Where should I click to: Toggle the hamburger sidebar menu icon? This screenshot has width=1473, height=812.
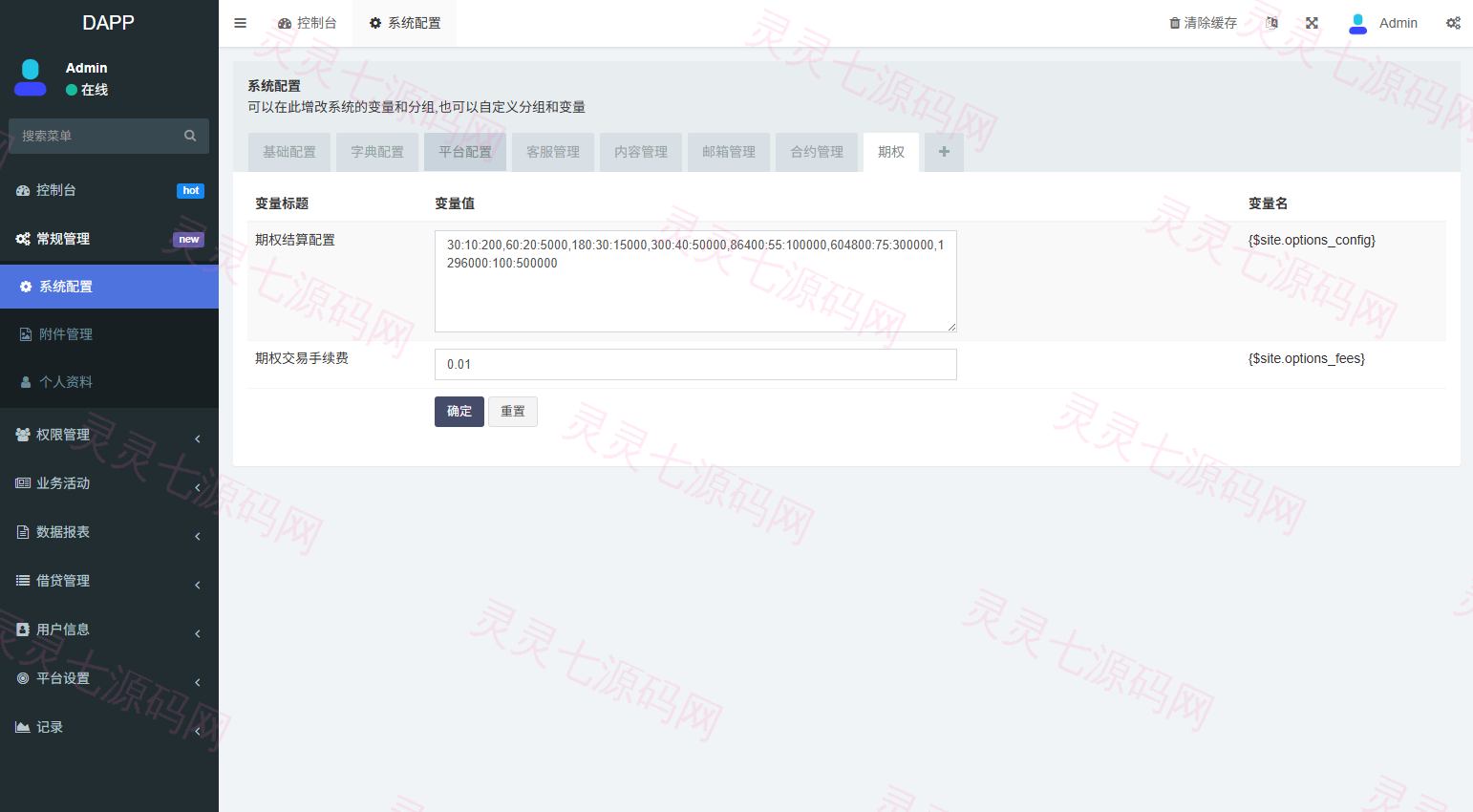(x=241, y=23)
